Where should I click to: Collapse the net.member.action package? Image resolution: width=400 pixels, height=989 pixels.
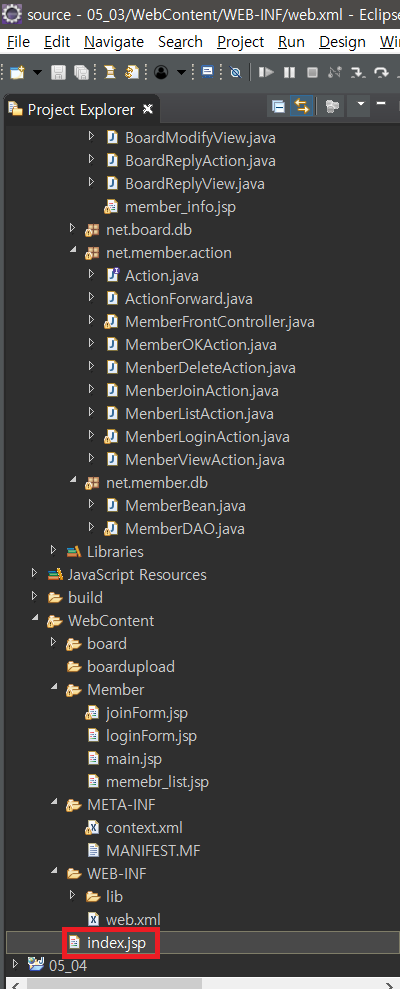[73, 252]
